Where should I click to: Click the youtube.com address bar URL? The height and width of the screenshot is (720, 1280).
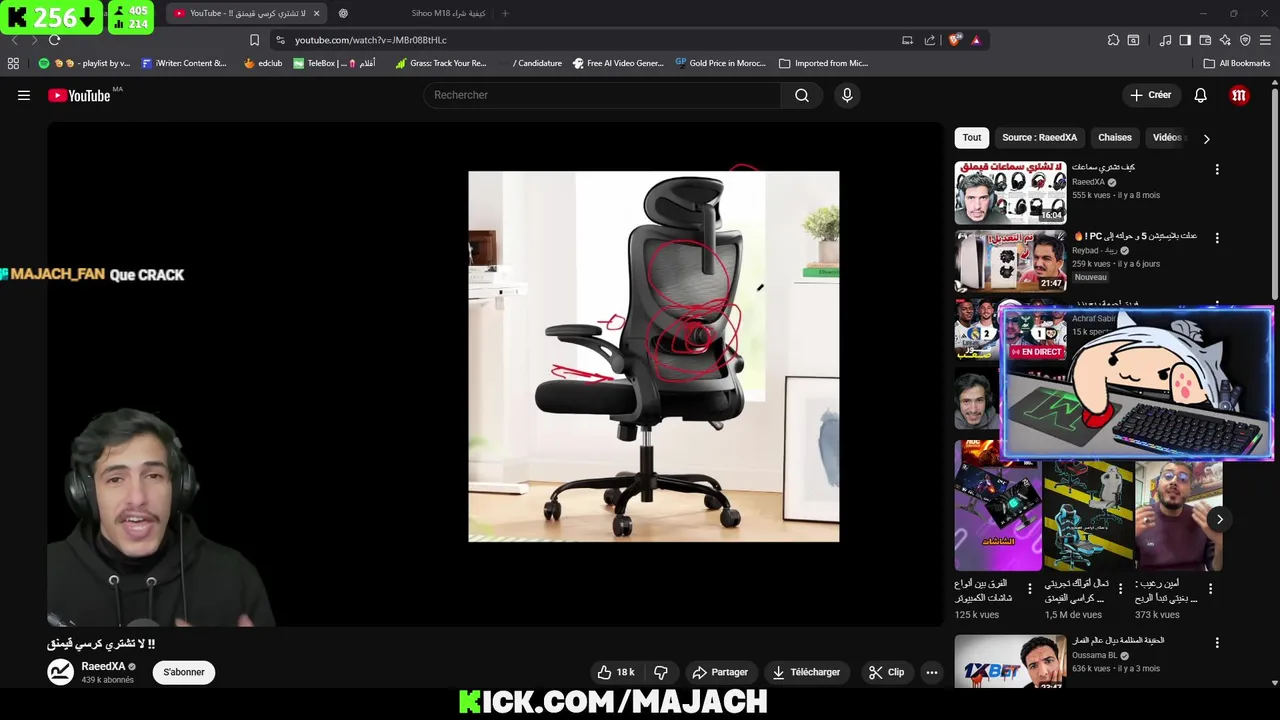click(370, 40)
